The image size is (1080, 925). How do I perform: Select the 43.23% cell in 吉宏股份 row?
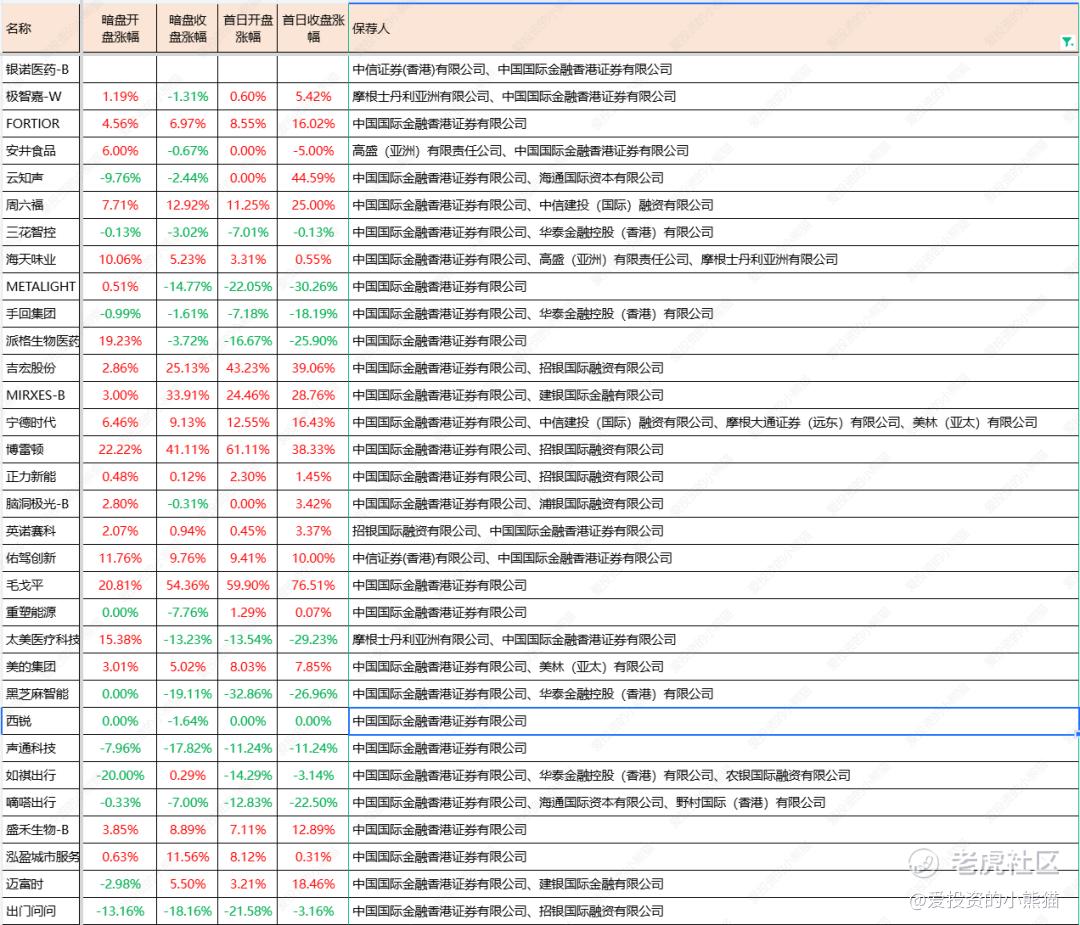[248, 368]
